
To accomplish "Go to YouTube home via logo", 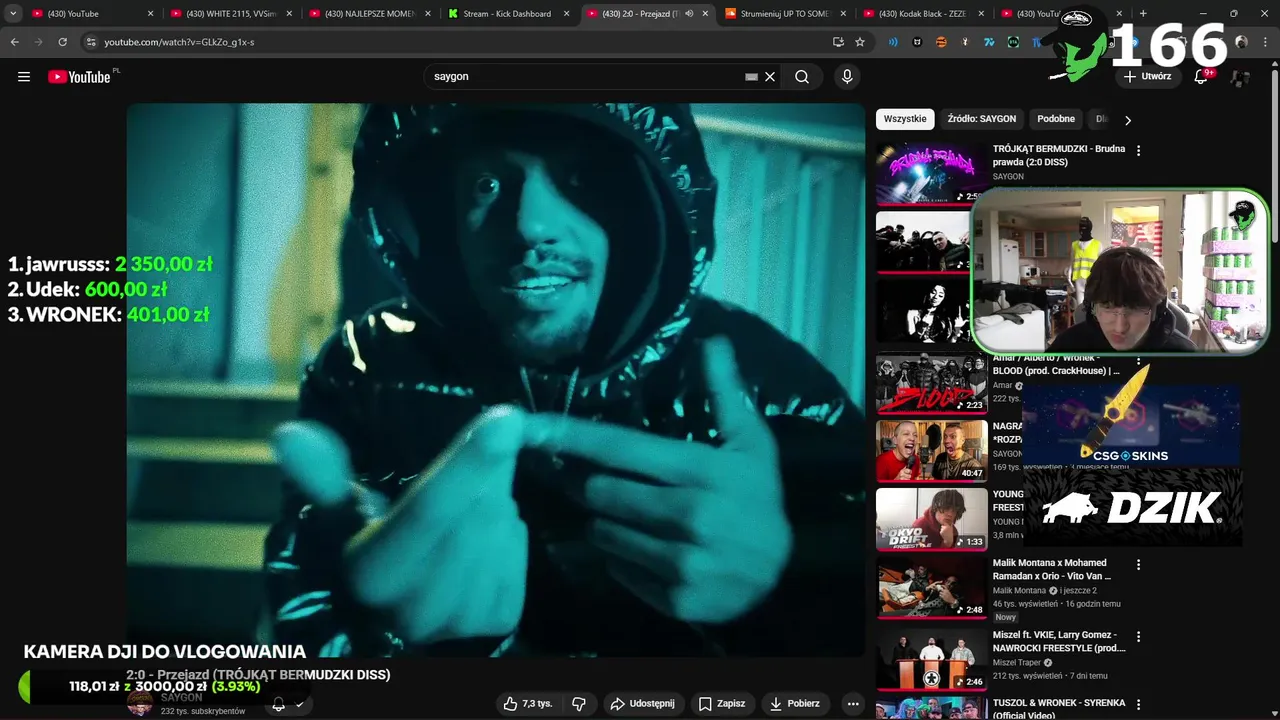I will pyautogui.click(x=79, y=77).
